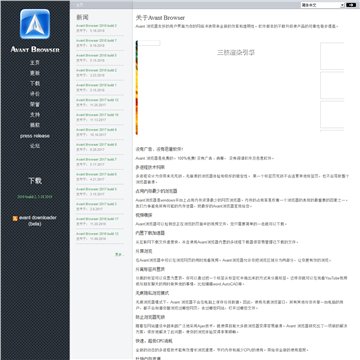Click the 无痕隐私浏览模式 section heading
Viewport: 360px width, 360px height.
click(152, 293)
